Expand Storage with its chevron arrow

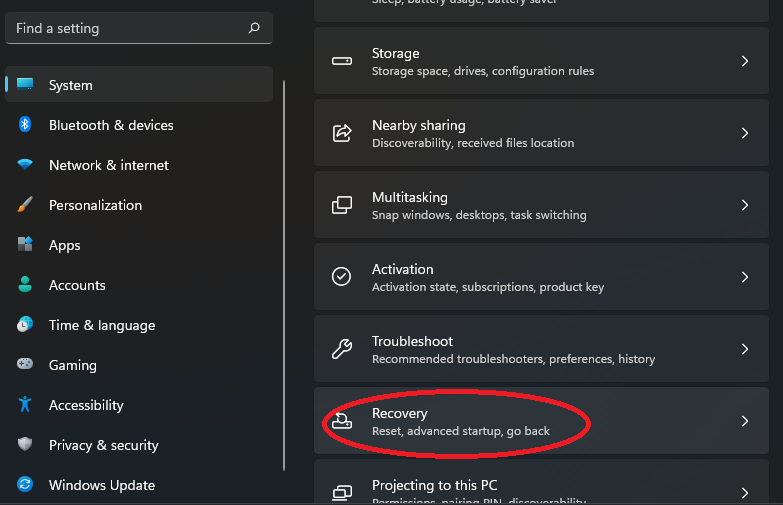745,61
